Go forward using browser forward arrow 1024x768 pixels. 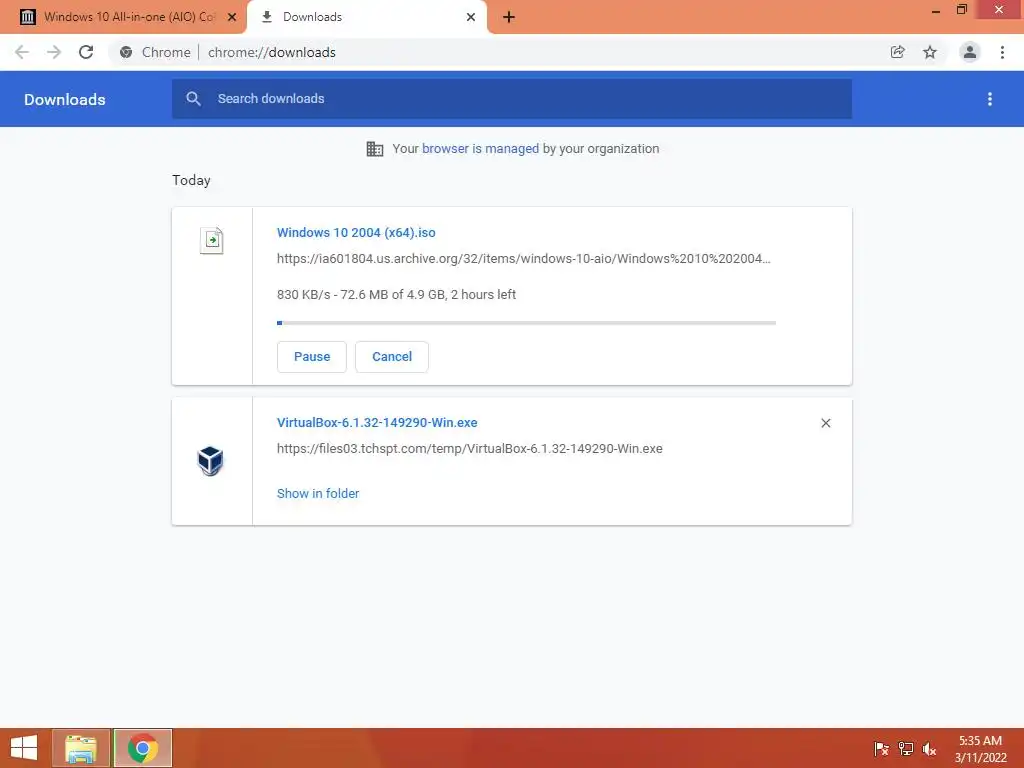pyautogui.click(x=54, y=52)
